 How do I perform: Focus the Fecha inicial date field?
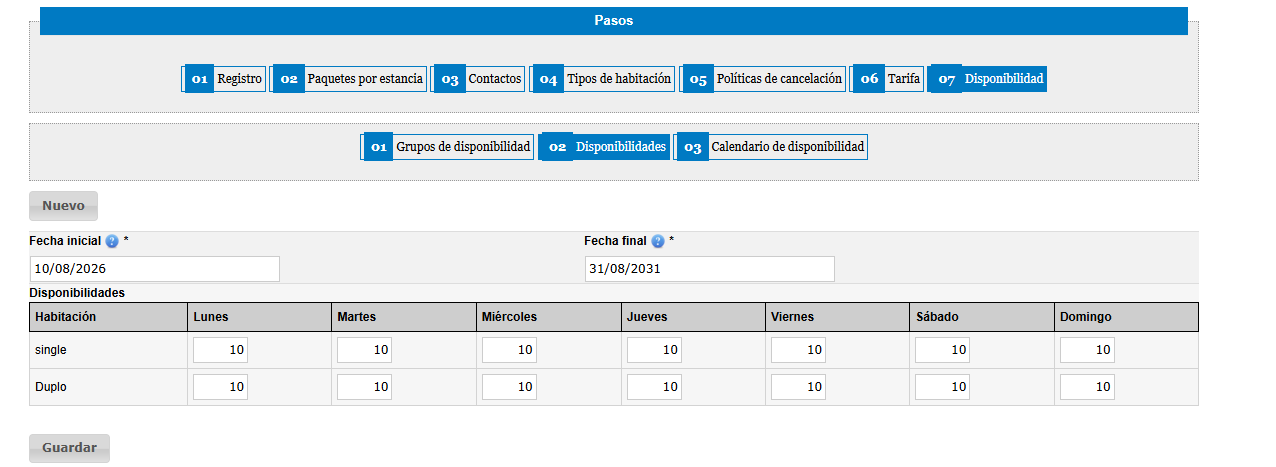pyautogui.click(x=155, y=269)
